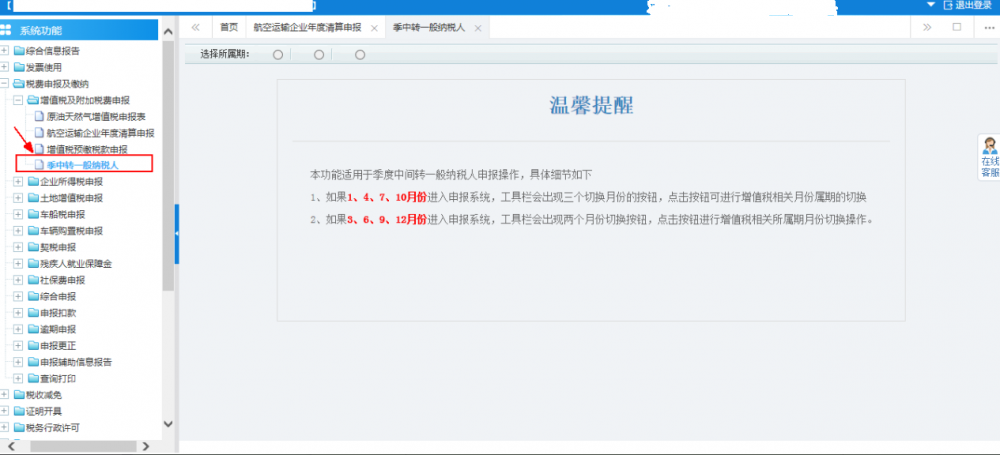The width and height of the screenshot is (1000, 455).
Task: Click the sidebar horizontal scrollbar left arrow
Action: coord(10,446)
